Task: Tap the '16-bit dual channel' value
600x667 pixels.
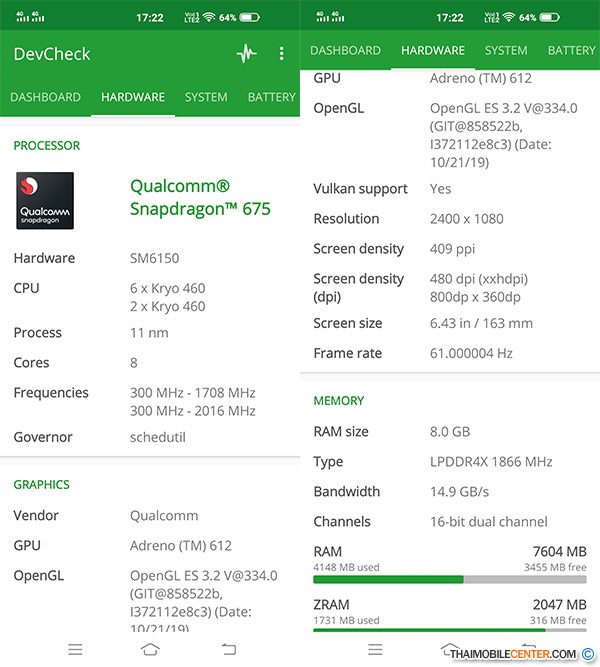Action: click(489, 522)
